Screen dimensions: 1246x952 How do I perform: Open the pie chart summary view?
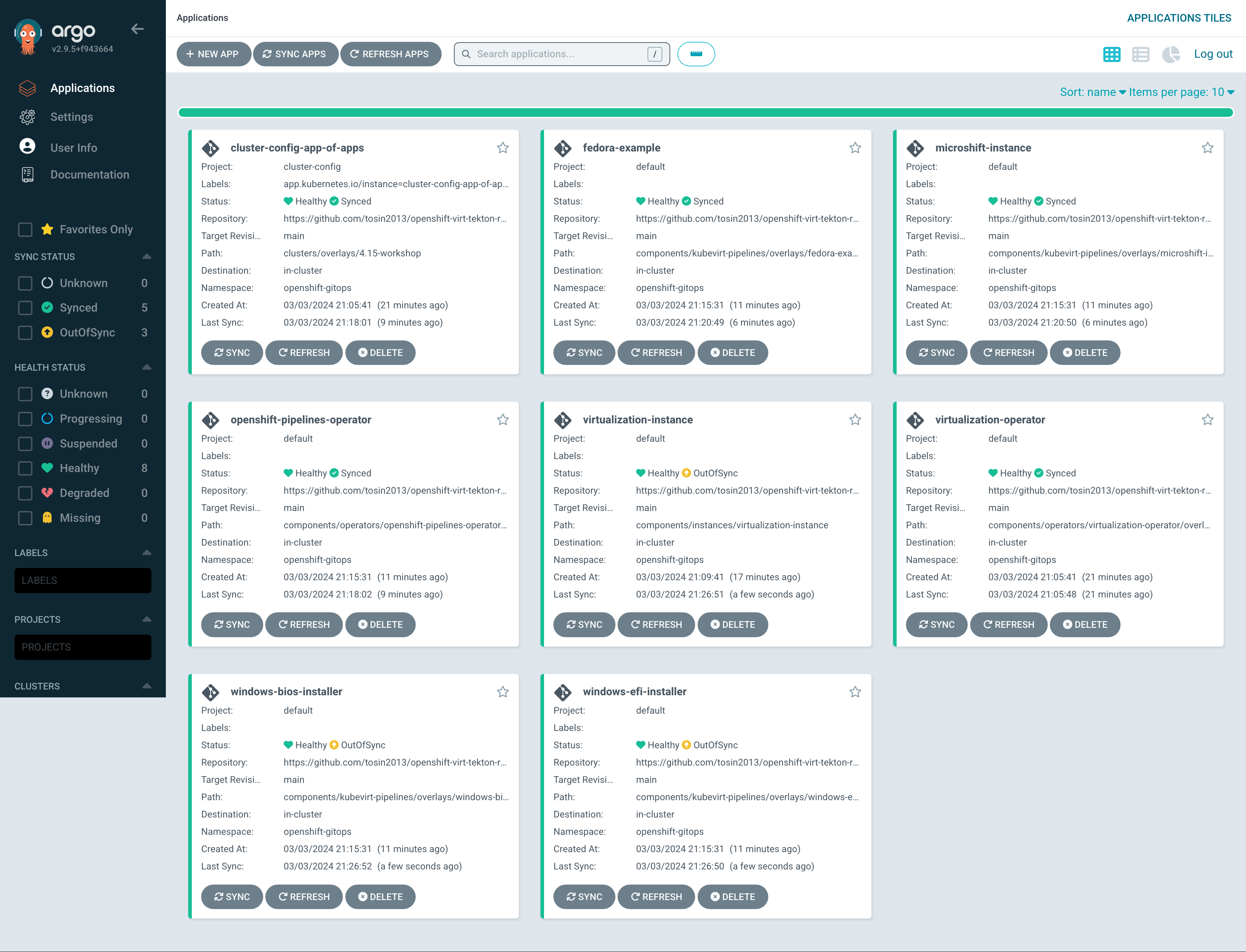pyautogui.click(x=1170, y=54)
